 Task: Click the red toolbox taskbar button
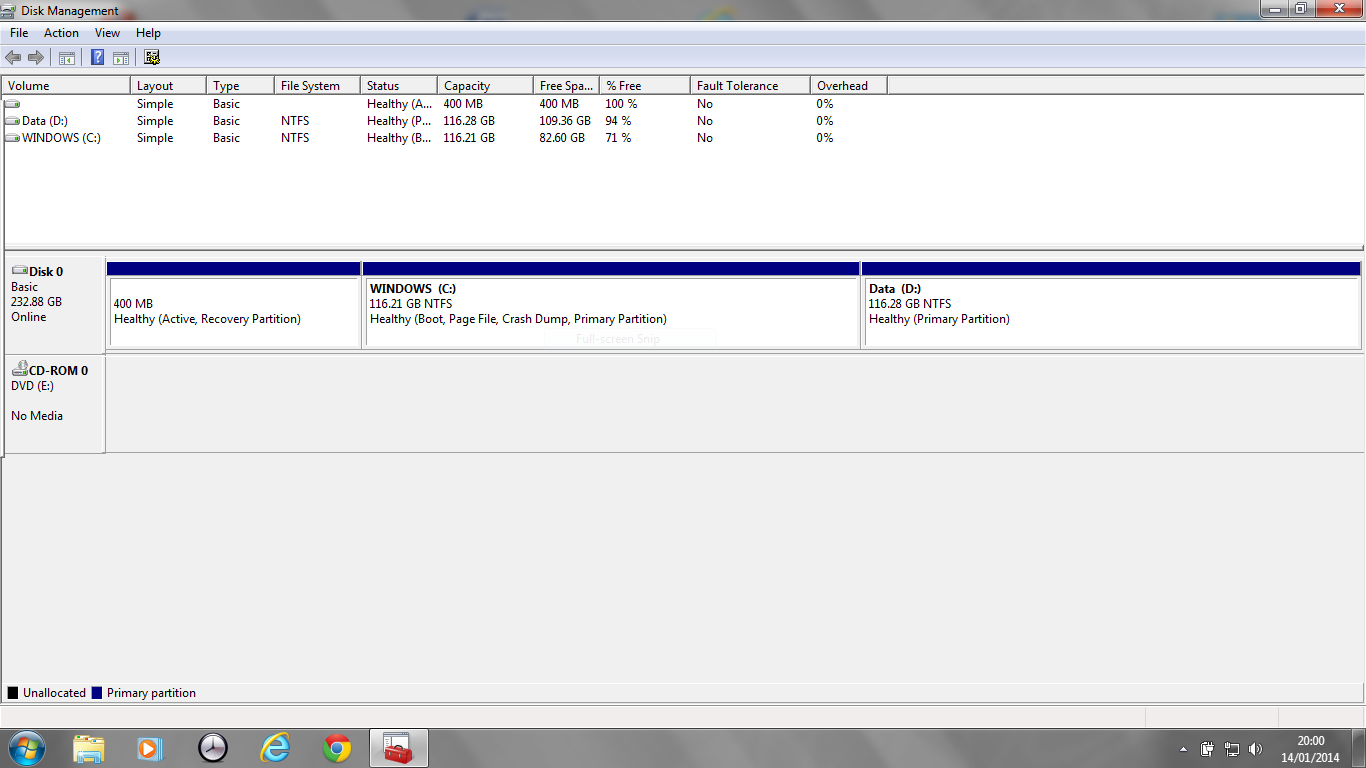(x=399, y=748)
